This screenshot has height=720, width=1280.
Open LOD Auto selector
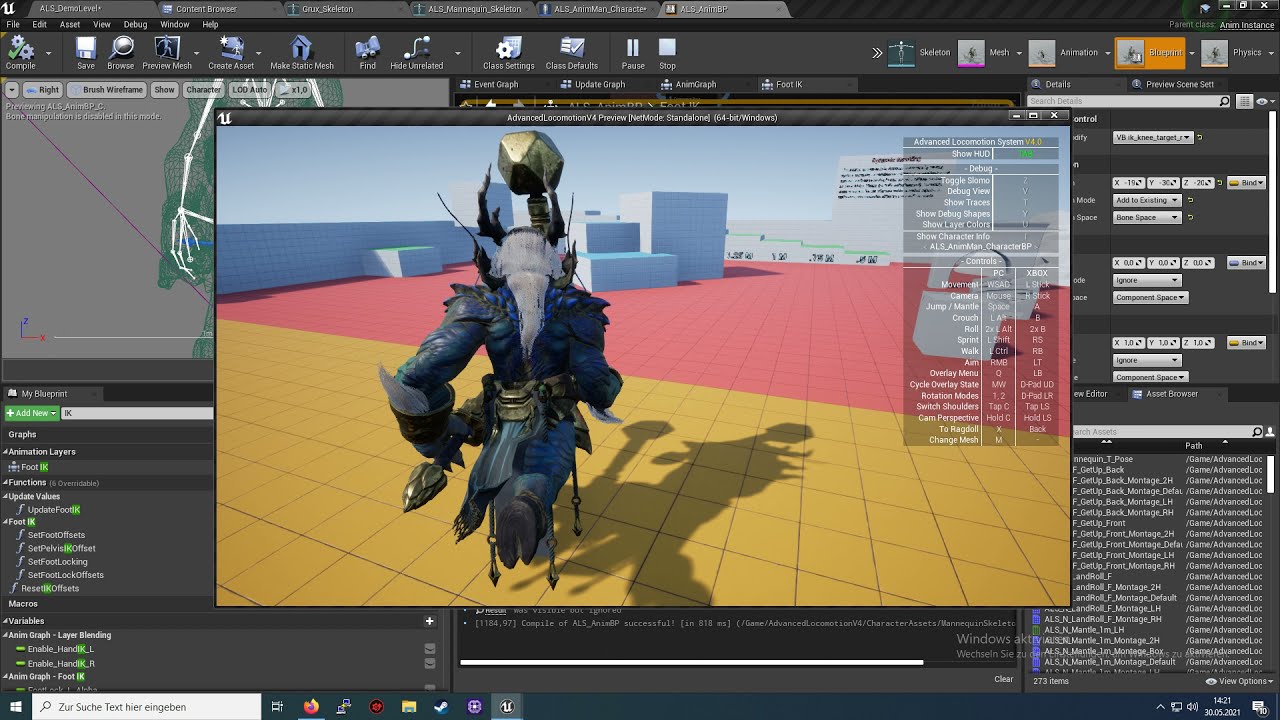(x=250, y=90)
